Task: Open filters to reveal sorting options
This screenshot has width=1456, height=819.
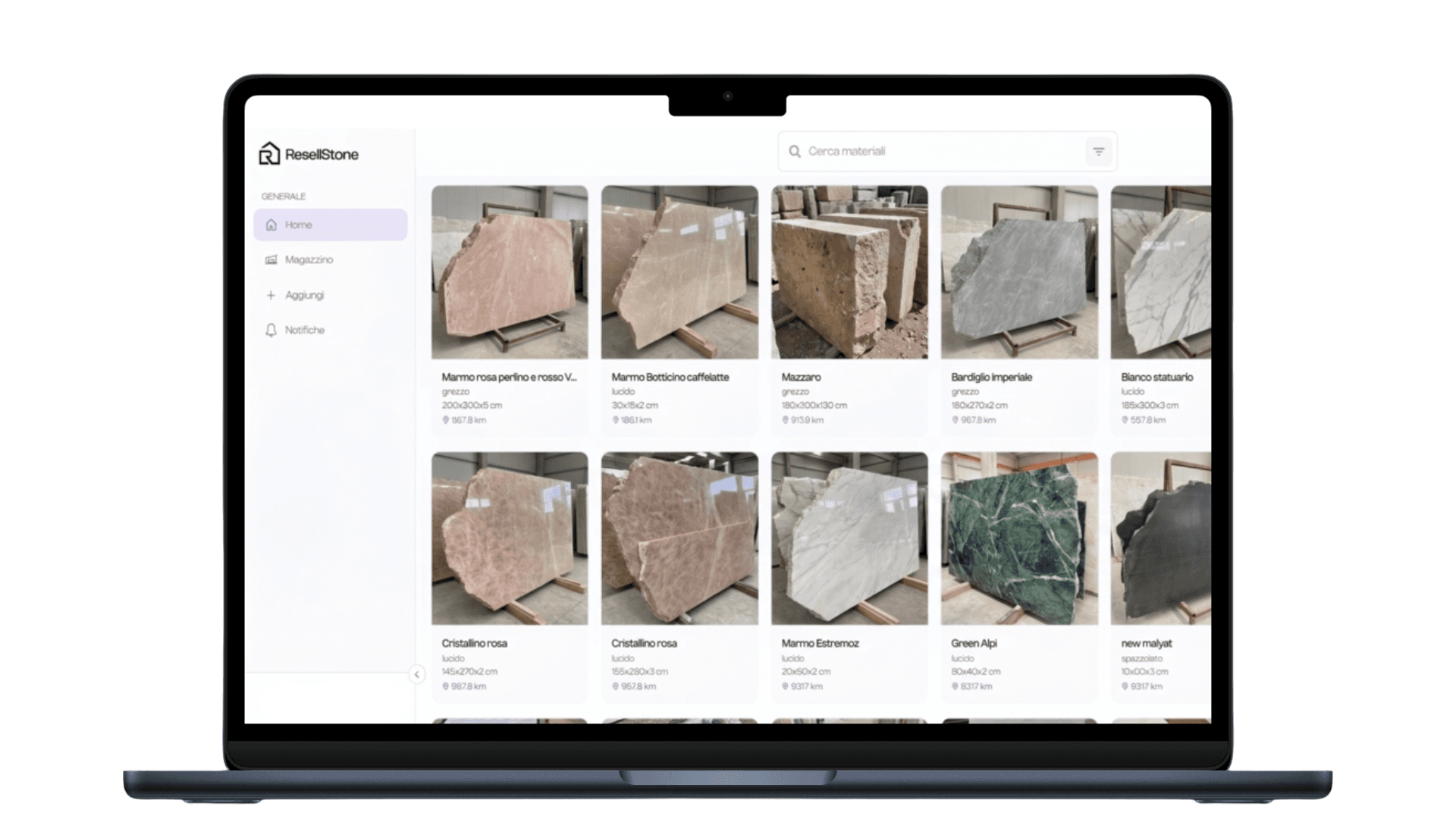Action: pyautogui.click(x=1099, y=151)
